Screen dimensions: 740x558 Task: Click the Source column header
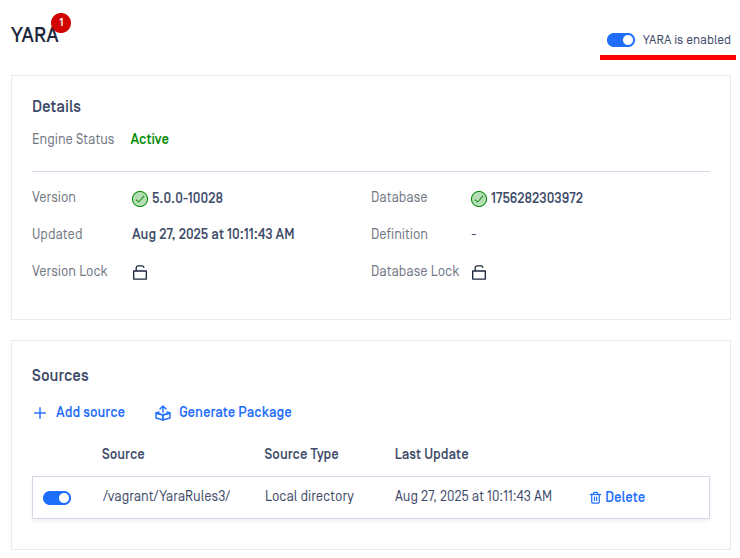pos(123,454)
